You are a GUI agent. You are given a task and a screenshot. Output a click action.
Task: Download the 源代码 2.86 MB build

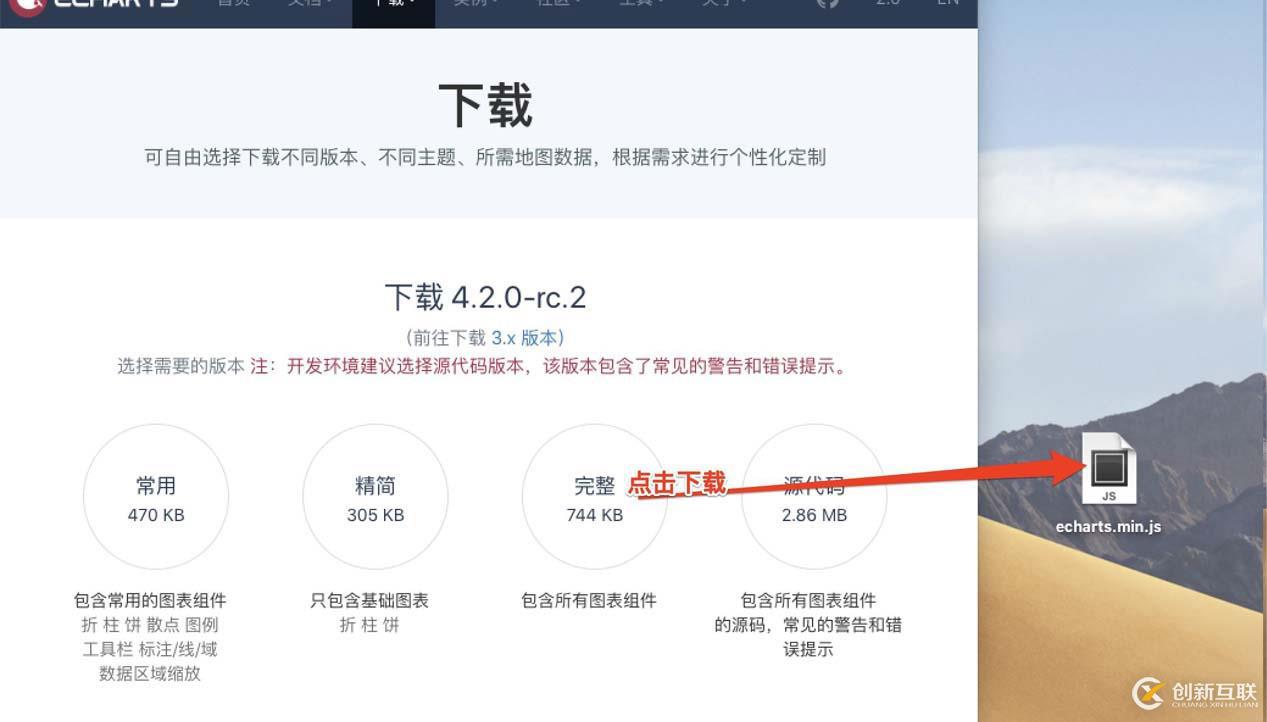click(814, 497)
